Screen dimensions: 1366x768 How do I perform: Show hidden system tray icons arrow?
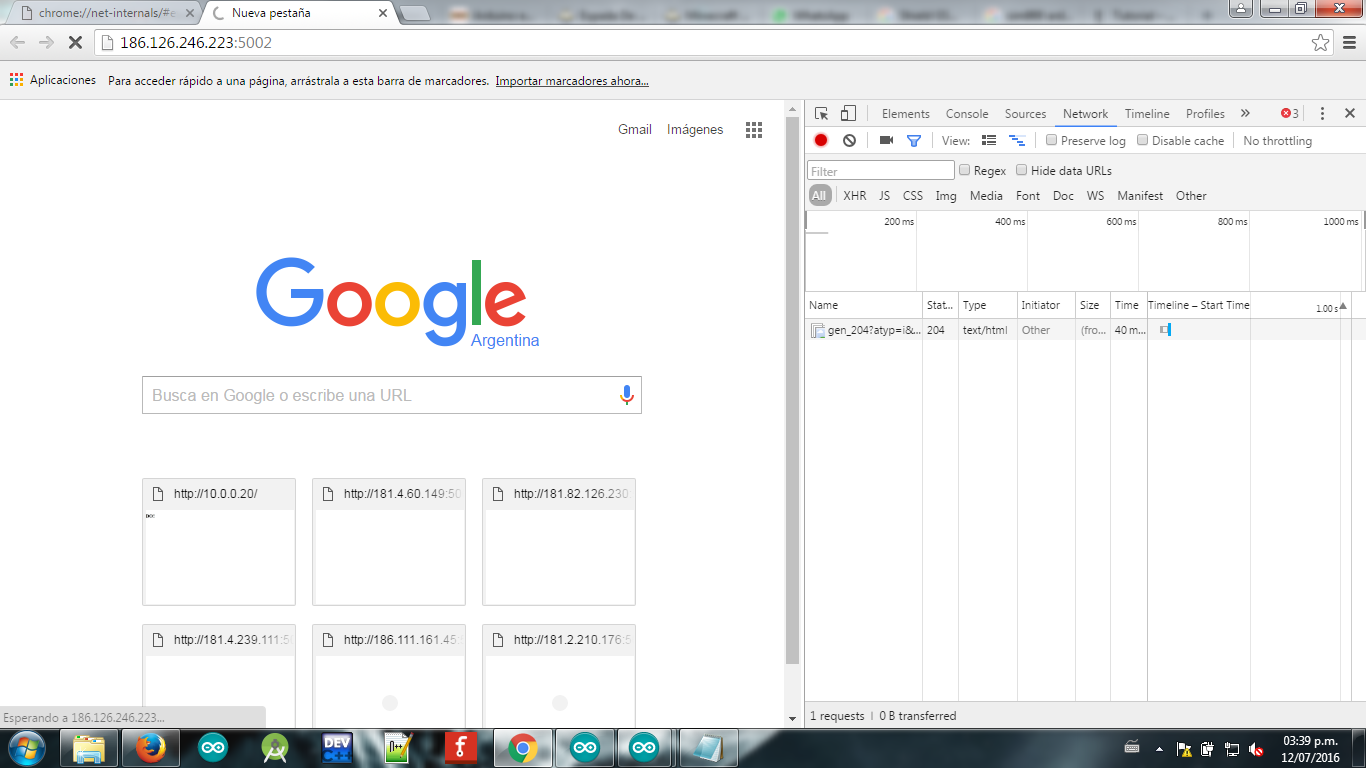coord(1159,749)
